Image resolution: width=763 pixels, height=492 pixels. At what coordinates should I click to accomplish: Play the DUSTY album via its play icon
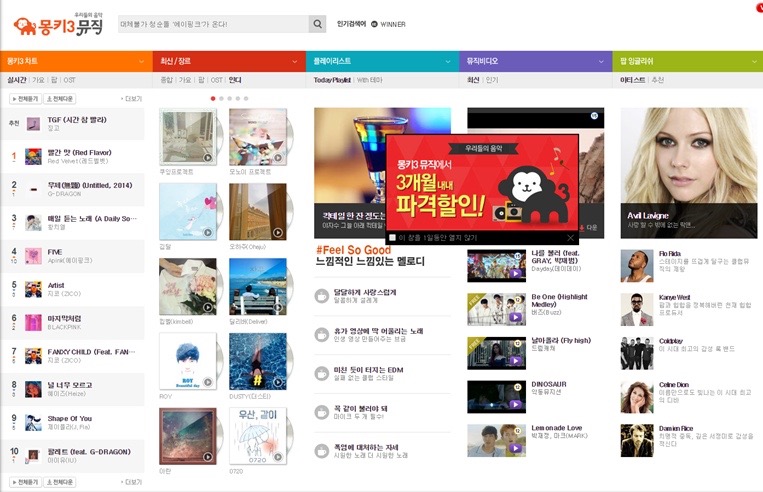pos(278,382)
